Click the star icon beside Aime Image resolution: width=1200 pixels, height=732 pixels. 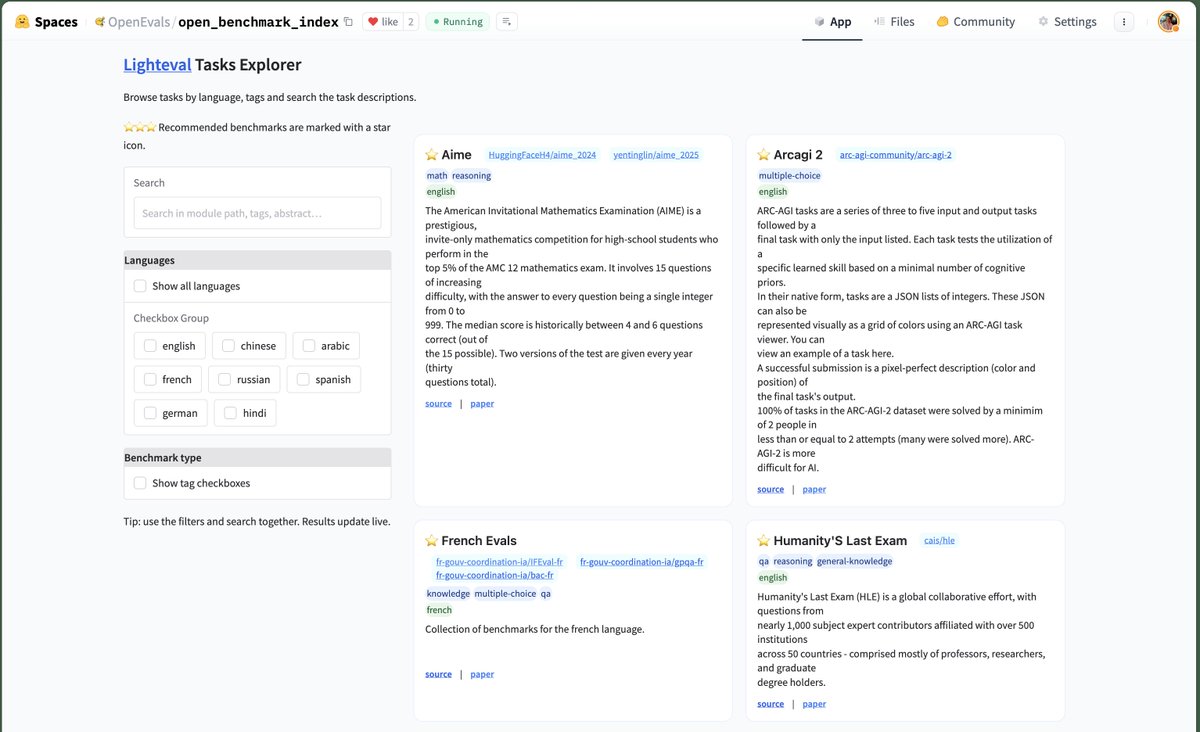tap(432, 155)
